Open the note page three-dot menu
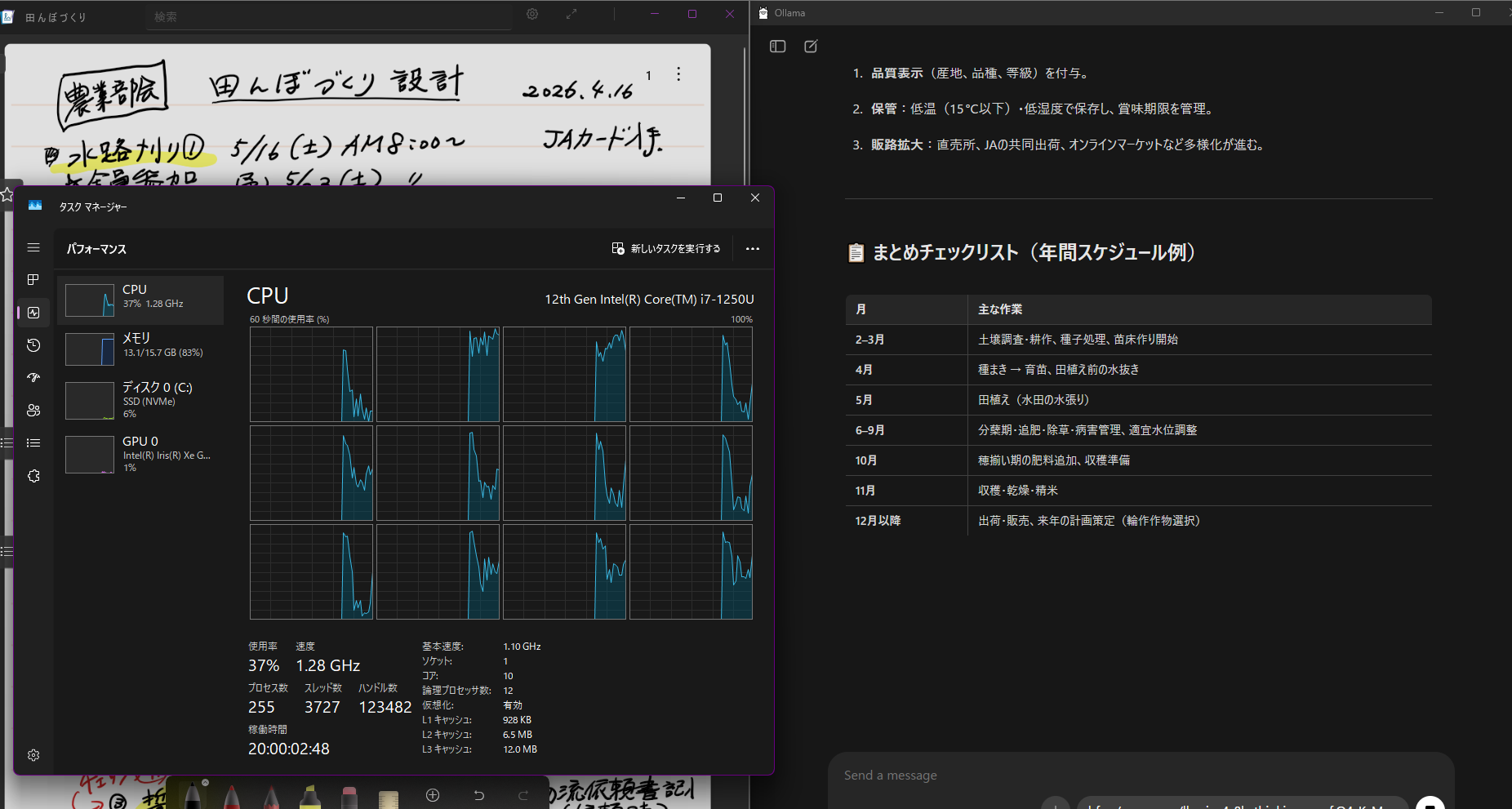 pos(678,74)
